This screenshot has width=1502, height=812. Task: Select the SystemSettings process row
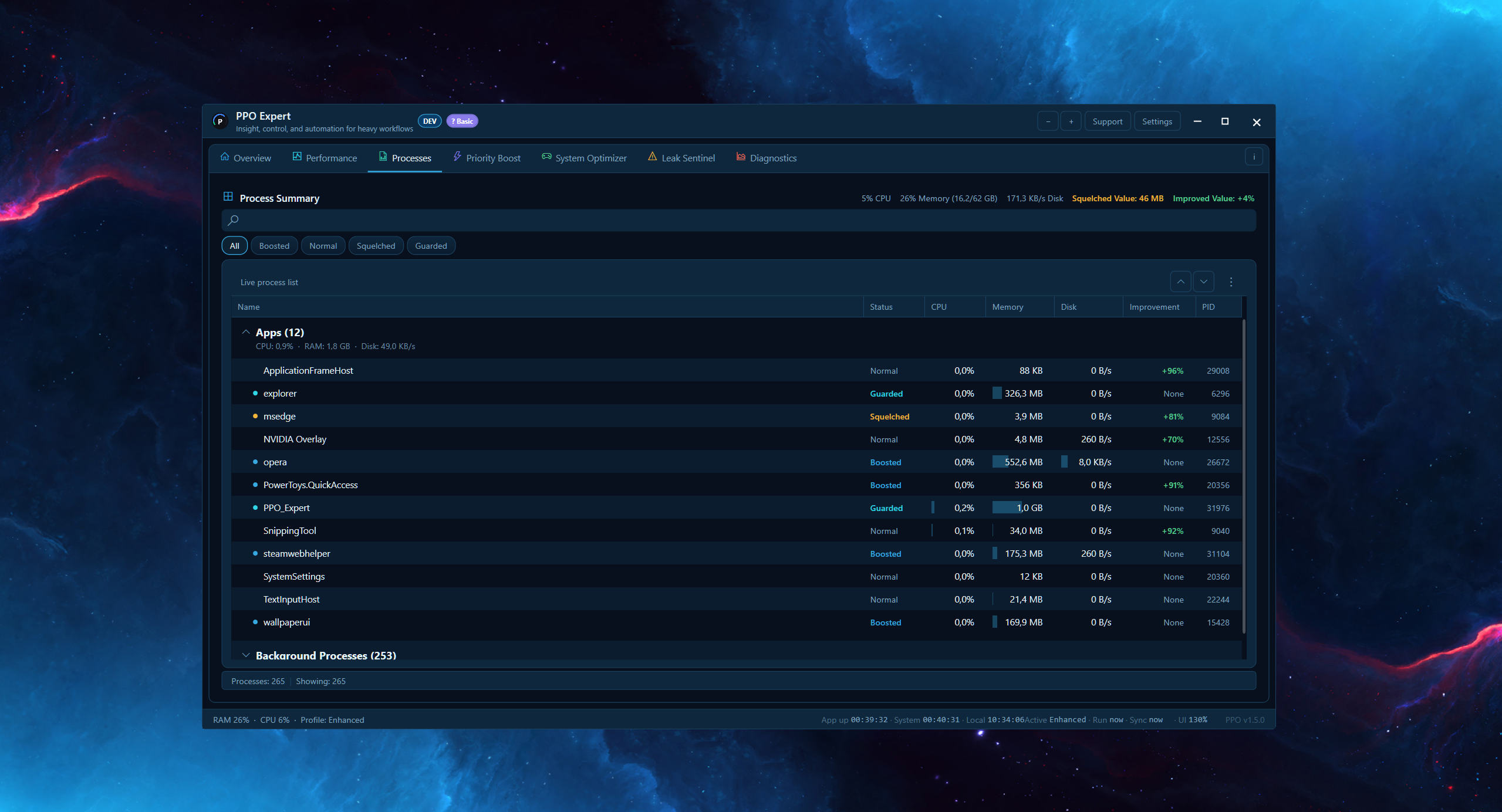pyautogui.click(x=737, y=576)
